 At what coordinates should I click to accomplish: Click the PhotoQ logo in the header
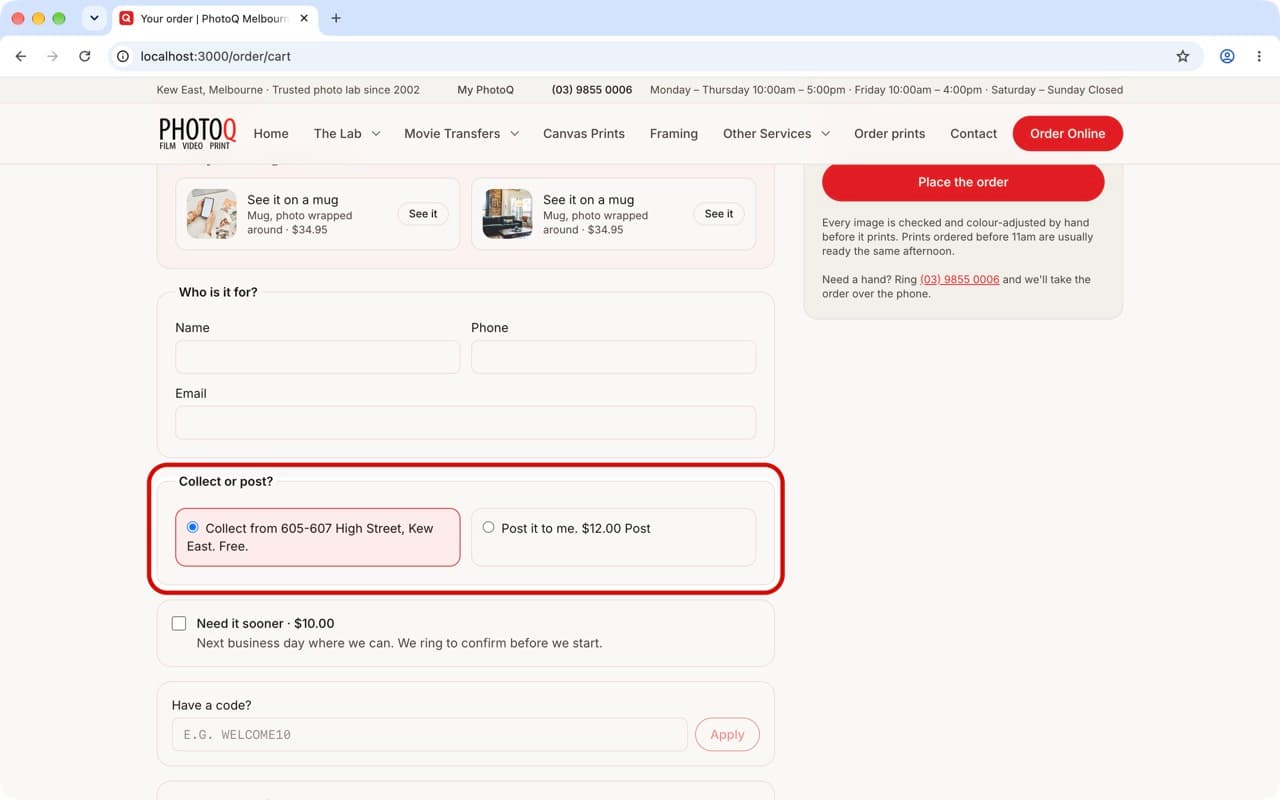click(x=198, y=133)
